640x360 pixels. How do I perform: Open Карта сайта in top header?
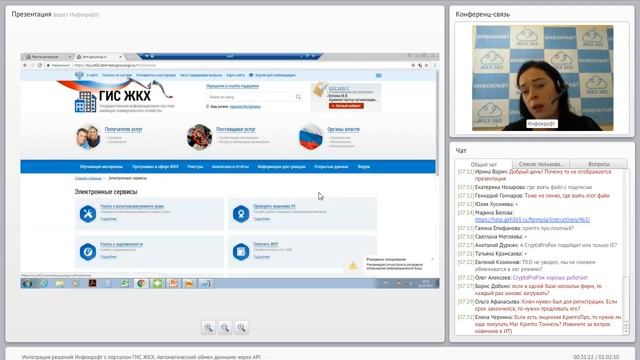pyautogui.click(x=235, y=76)
